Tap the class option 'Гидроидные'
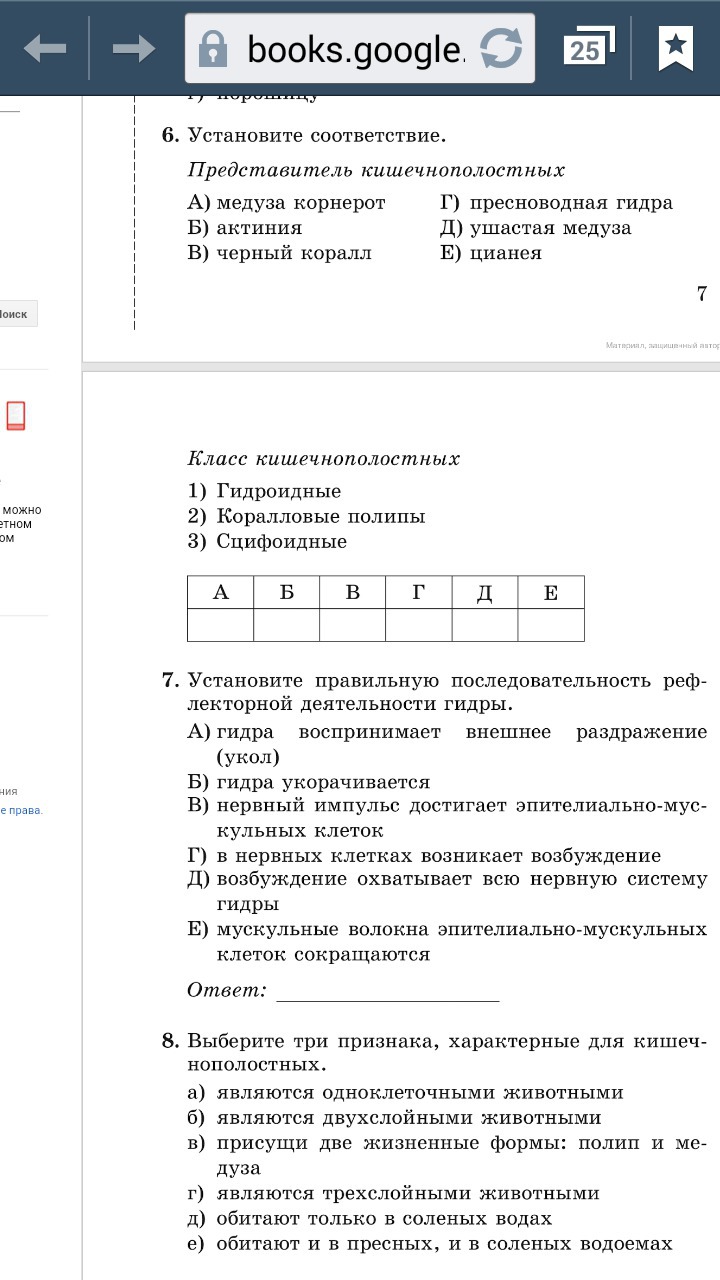The height and width of the screenshot is (1280, 720). [278, 491]
